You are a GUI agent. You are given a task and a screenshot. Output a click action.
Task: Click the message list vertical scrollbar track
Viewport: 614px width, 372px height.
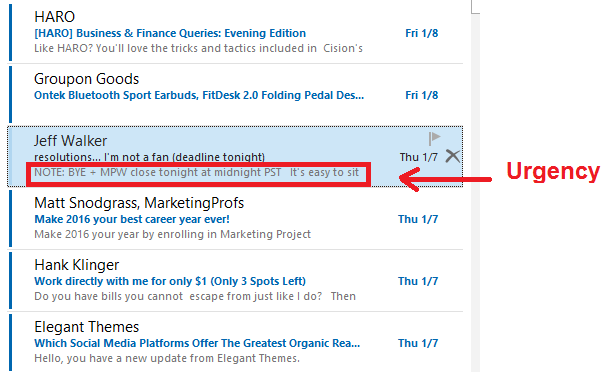475,192
